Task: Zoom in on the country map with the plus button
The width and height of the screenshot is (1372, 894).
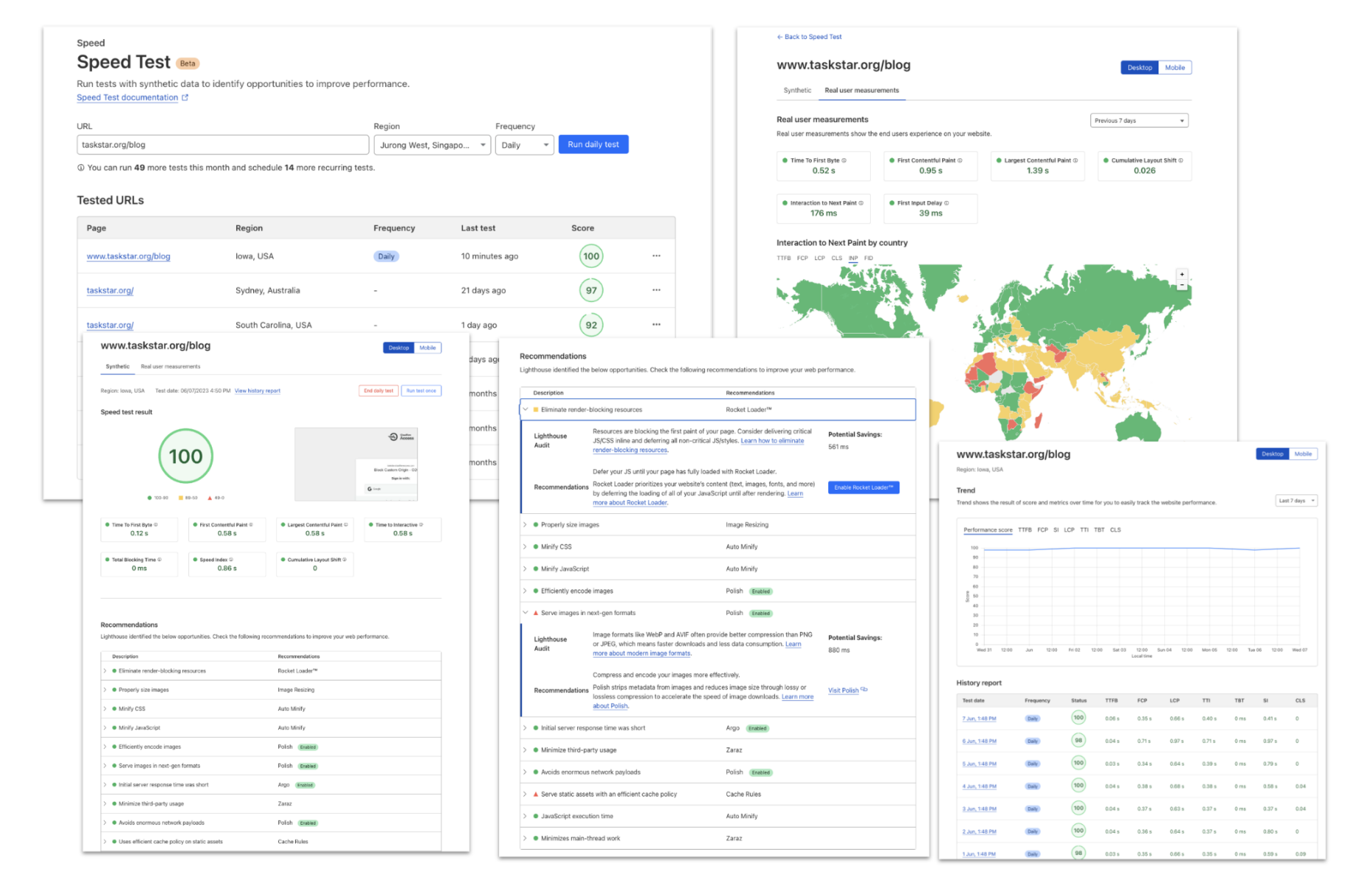Action: (1182, 275)
